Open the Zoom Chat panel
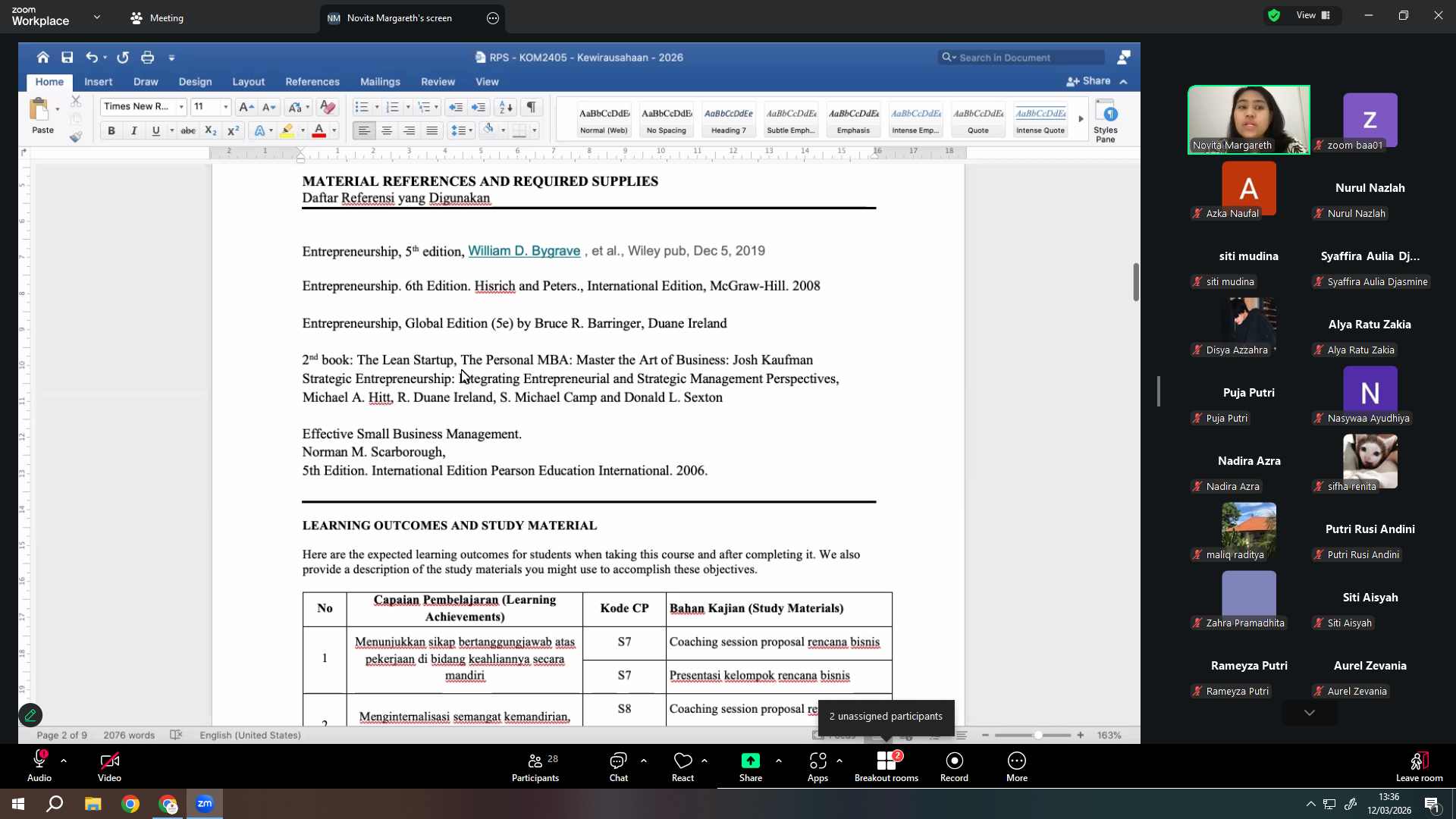 coord(619,767)
